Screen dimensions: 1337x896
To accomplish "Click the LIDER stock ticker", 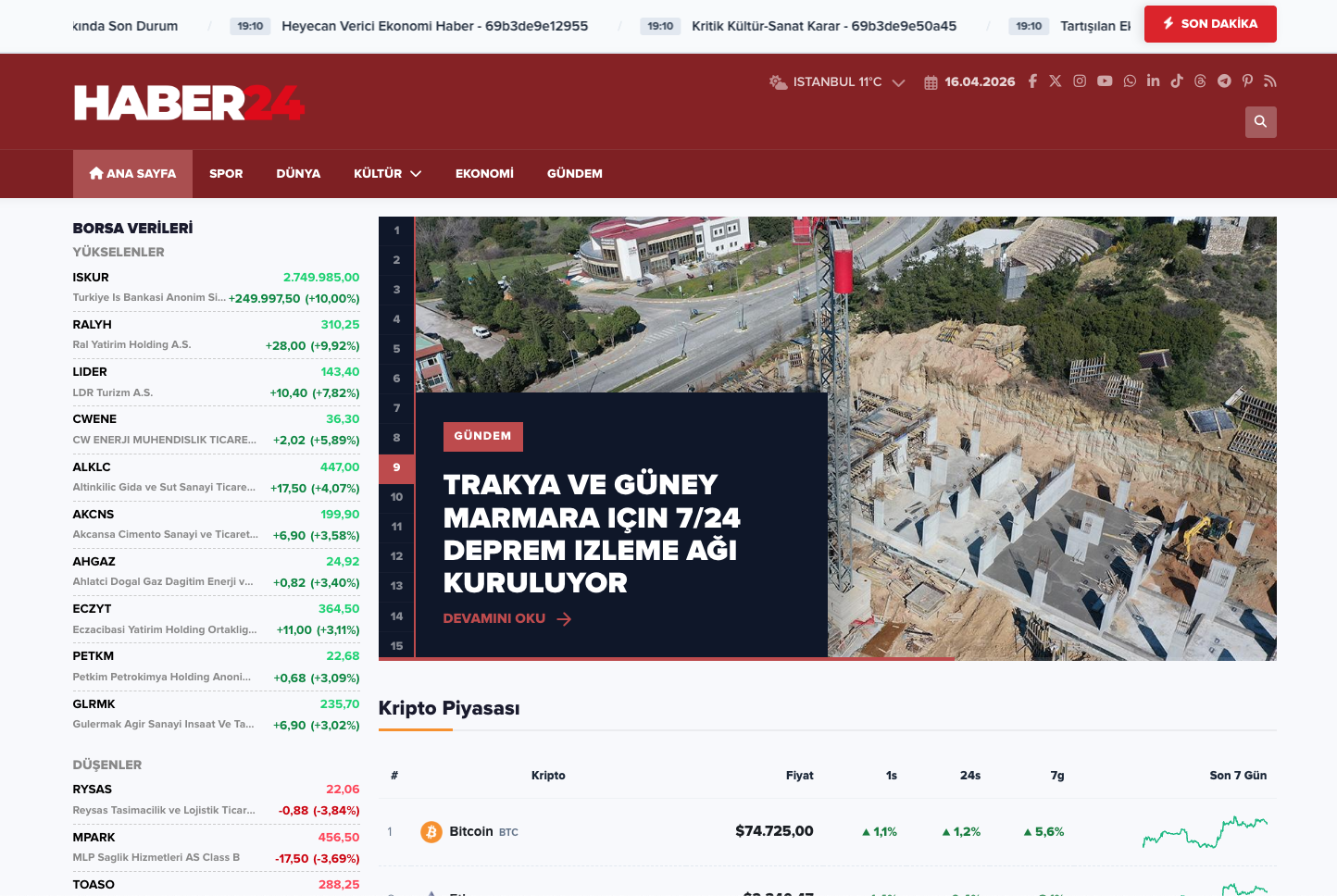I will pyautogui.click(x=90, y=372).
